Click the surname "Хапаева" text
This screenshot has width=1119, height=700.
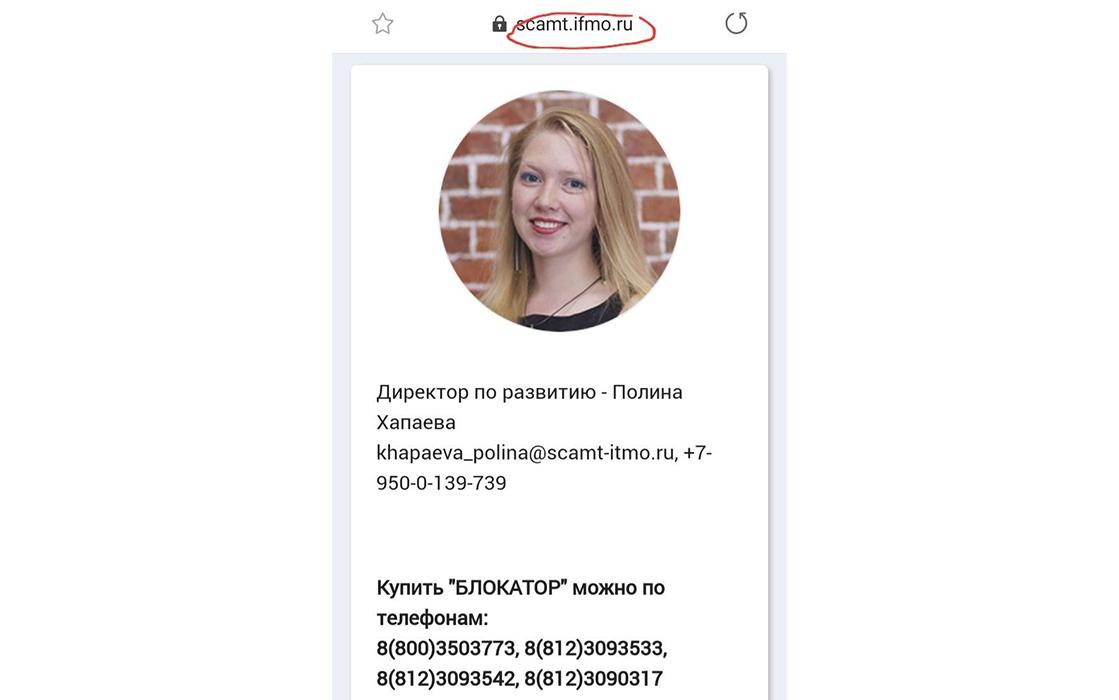click(415, 422)
